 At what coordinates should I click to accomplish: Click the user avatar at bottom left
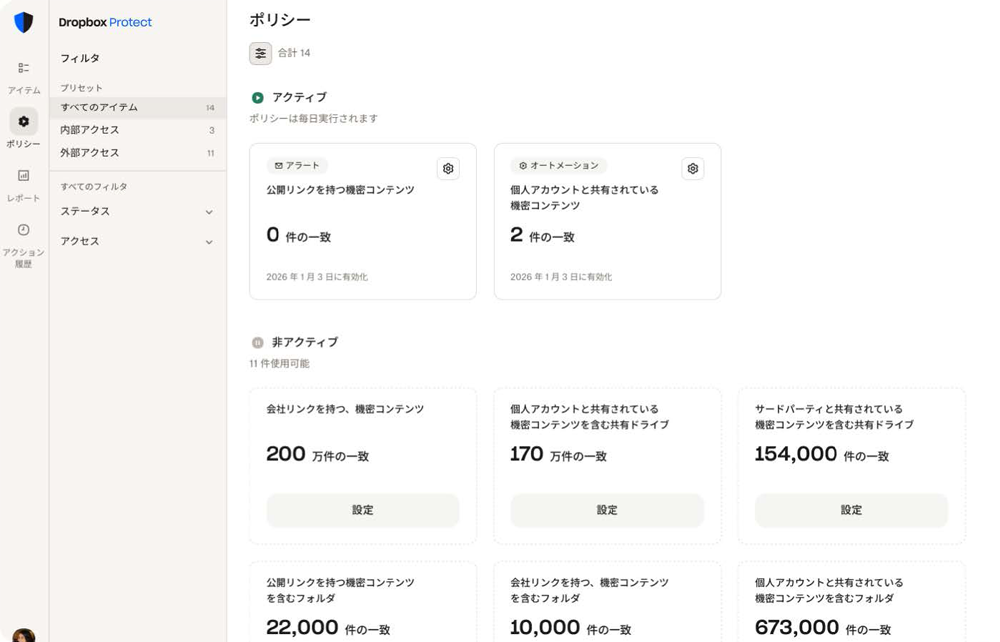point(24,635)
